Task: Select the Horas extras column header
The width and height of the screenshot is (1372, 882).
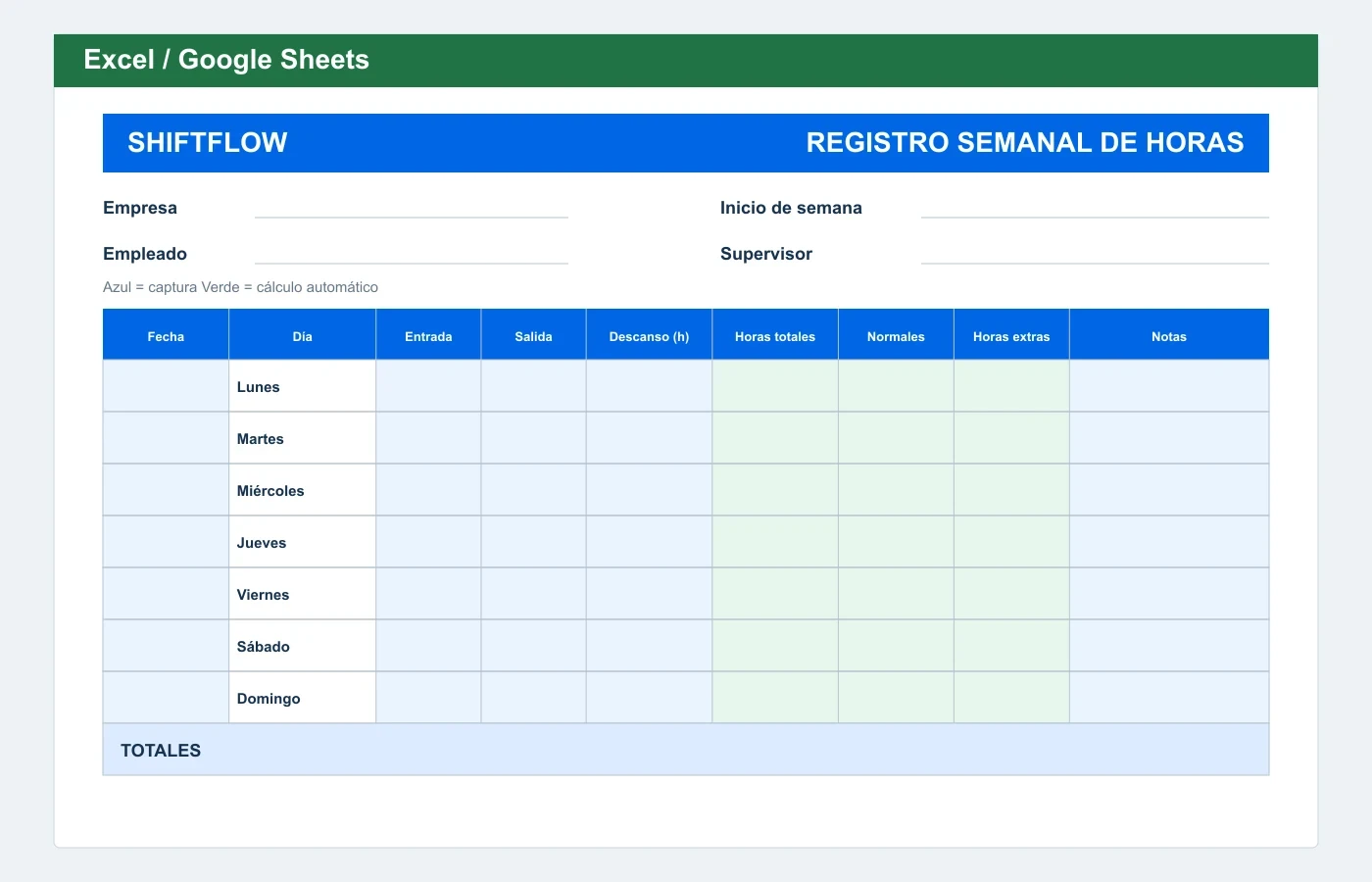Action: click(1011, 335)
